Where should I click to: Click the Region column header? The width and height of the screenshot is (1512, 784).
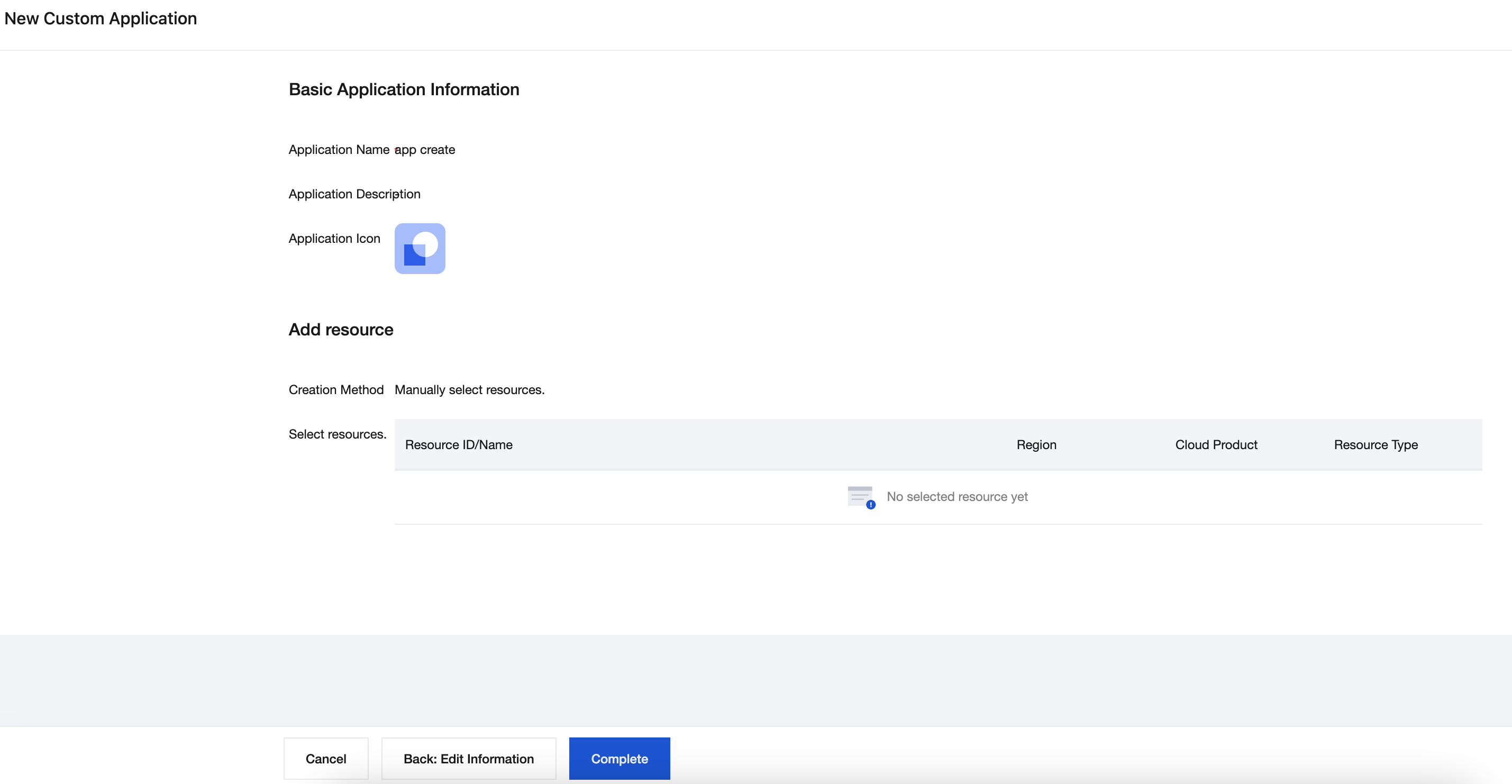(1036, 445)
